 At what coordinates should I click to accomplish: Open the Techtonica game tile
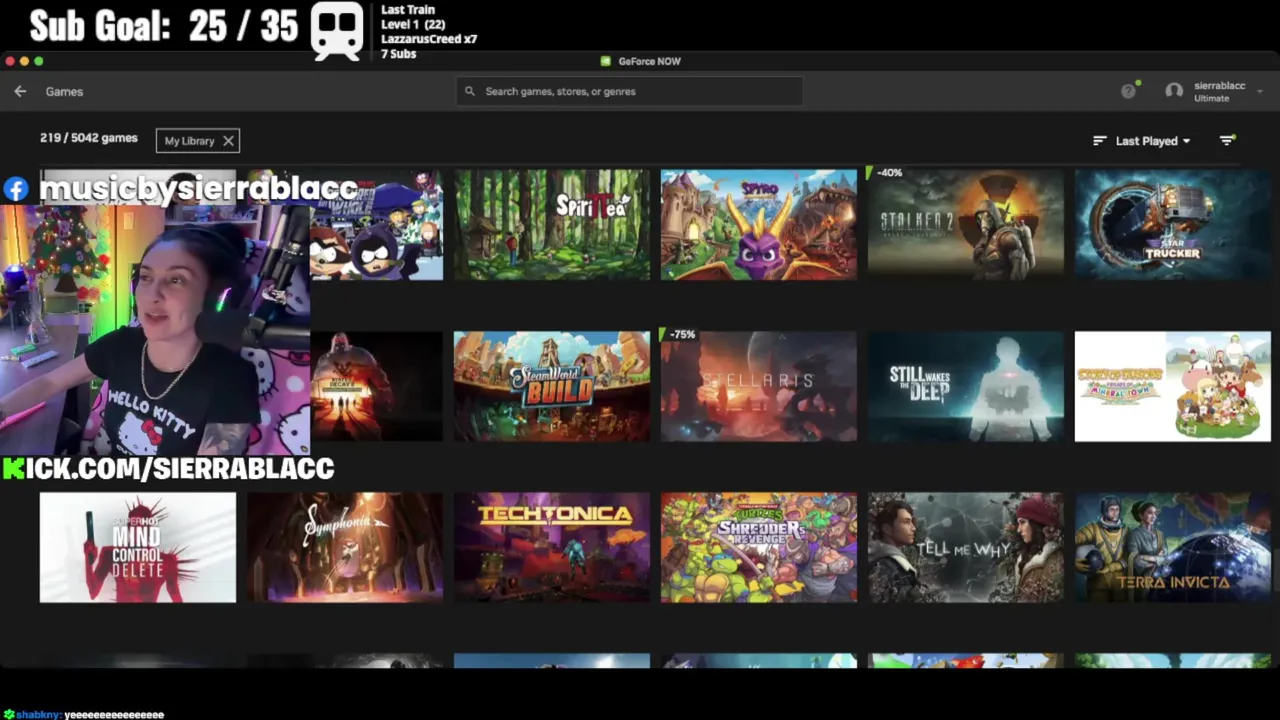coord(552,547)
